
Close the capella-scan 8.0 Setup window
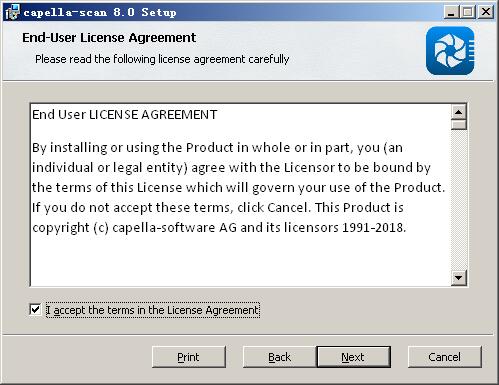[x=486, y=12]
